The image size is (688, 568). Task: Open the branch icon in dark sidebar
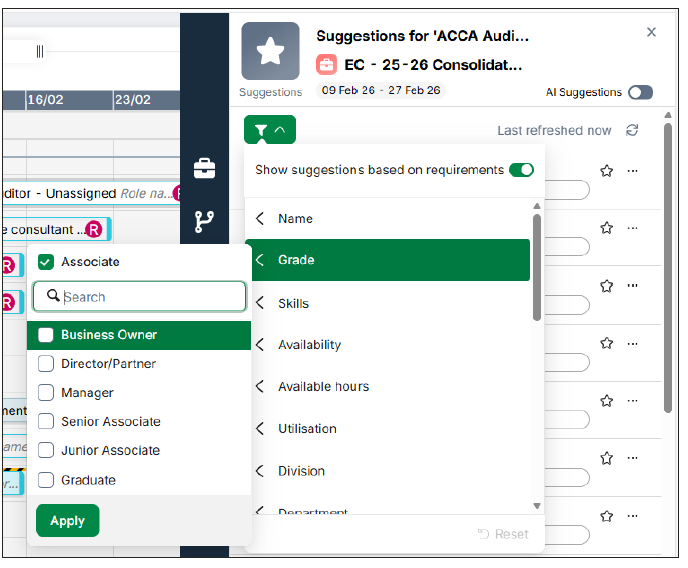click(204, 221)
